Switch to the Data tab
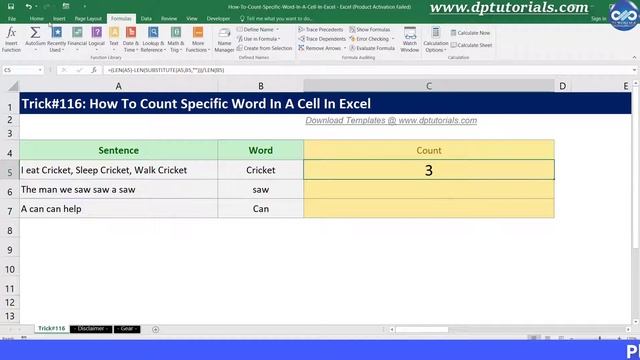The width and height of the screenshot is (640, 360). click(146, 19)
